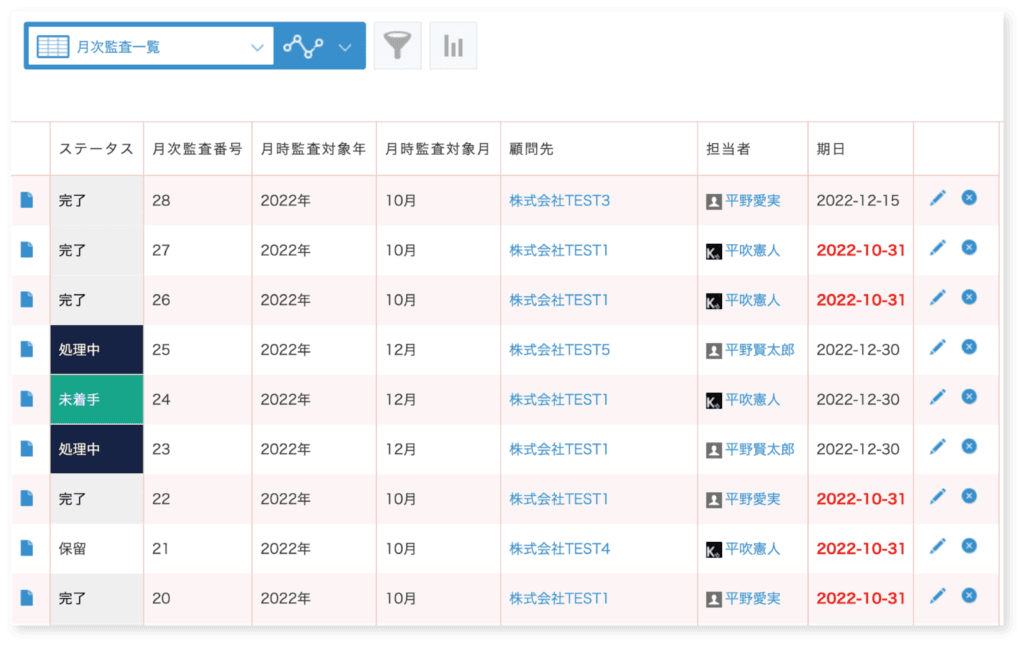
Task: Delete record 20 with the x icon
Action: coord(969,595)
